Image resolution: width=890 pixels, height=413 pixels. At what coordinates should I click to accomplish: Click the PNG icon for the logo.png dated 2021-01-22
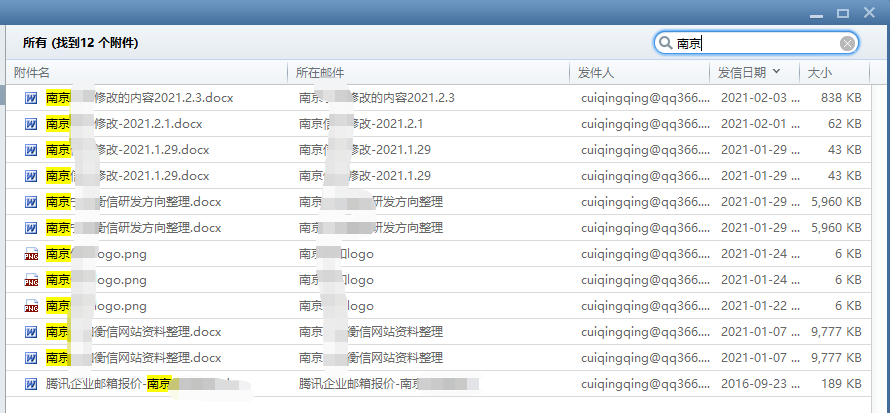(32, 306)
